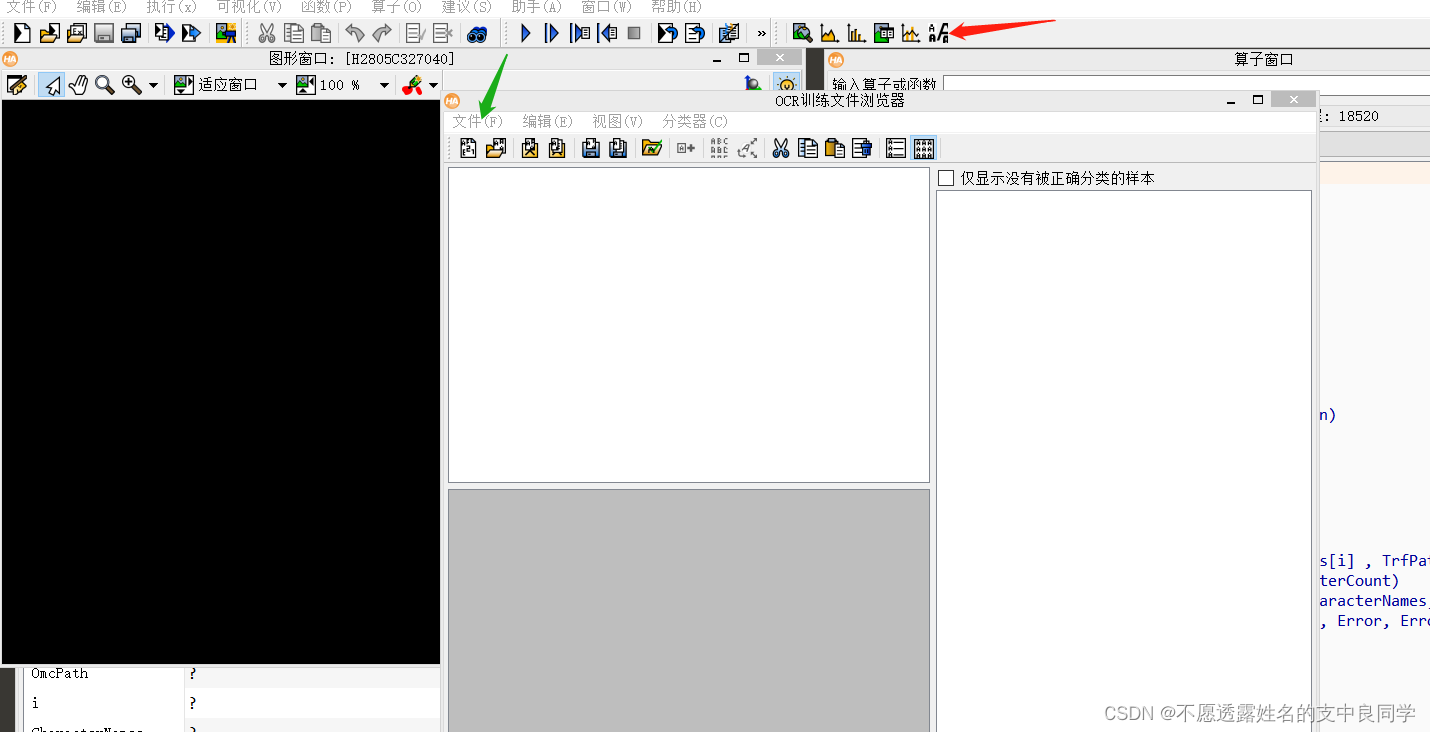1430x732 pixels.
Task: Open feature histogram tool icon
Action: tap(856, 33)
